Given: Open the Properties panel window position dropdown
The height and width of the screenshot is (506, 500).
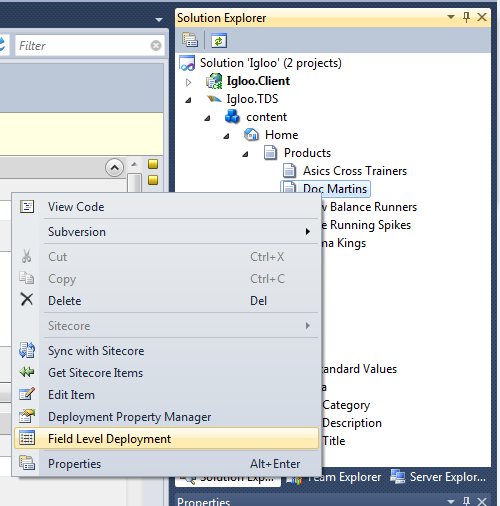Looking at the screenshot, I should (x=451, y=501).
